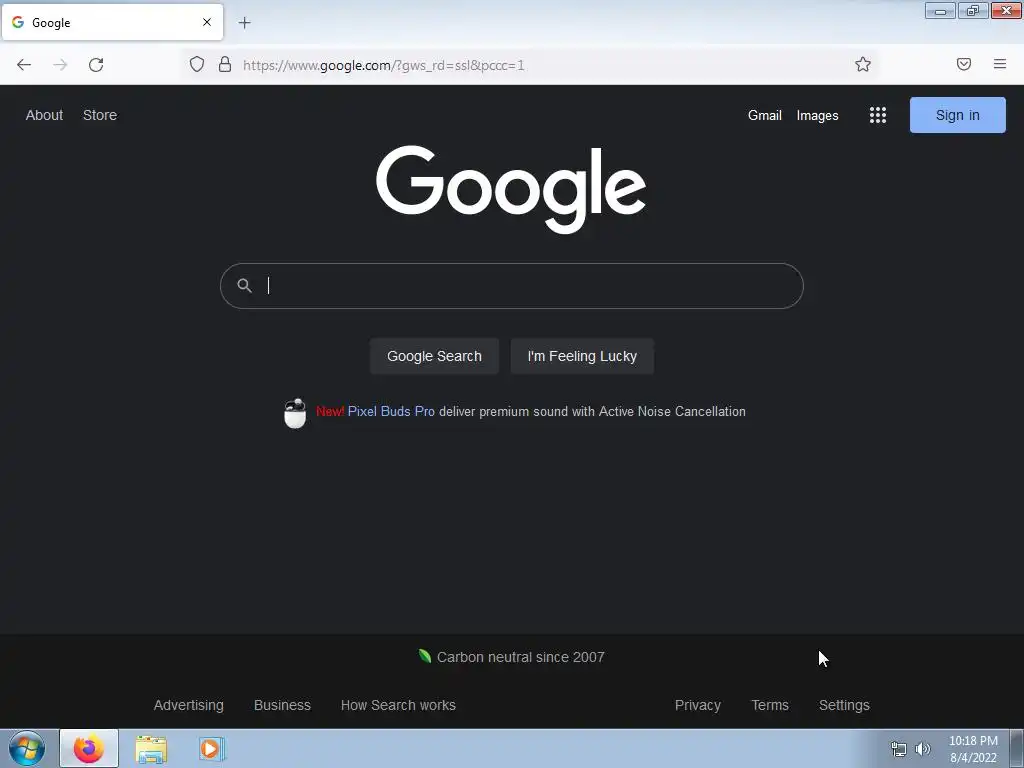Click the forward navigation arrow
1024x768 pixels.
tap(60, 65)
